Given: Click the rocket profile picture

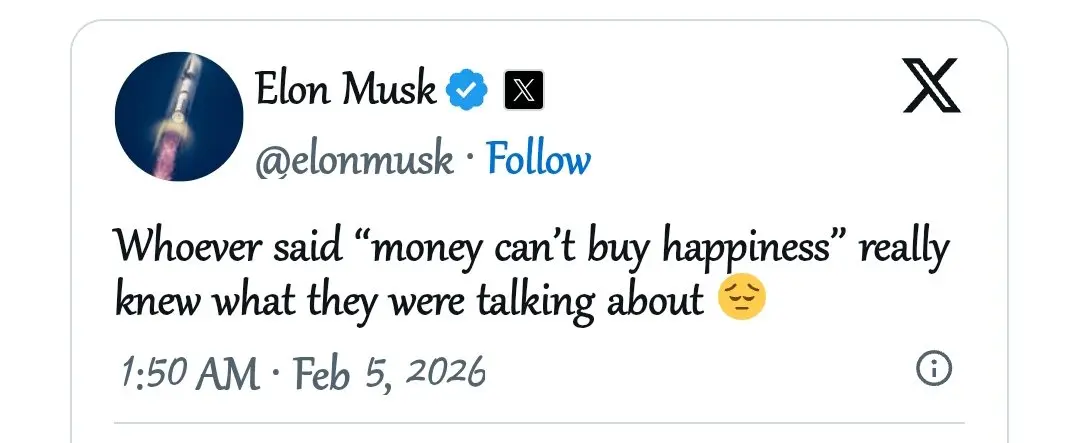Looking at the screenshot, I should pos(180,118).
